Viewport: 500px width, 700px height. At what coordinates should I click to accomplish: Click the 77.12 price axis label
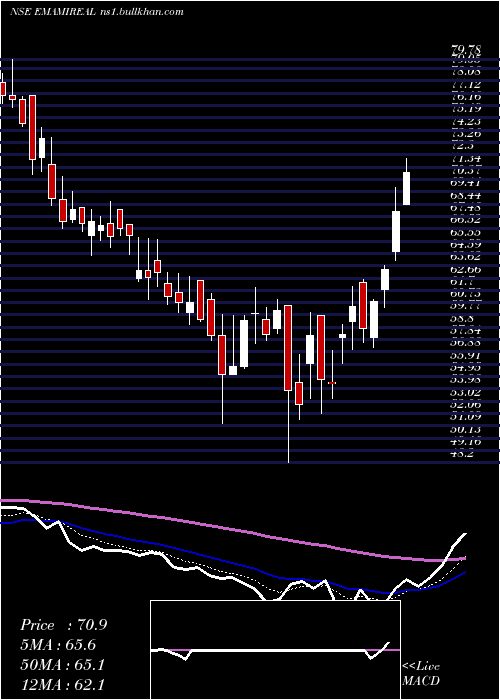tap(467, 85)
